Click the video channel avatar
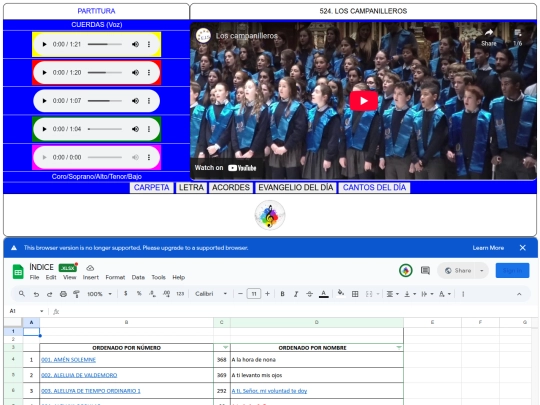This screenshot has width=540, height=405. (203, 35)
